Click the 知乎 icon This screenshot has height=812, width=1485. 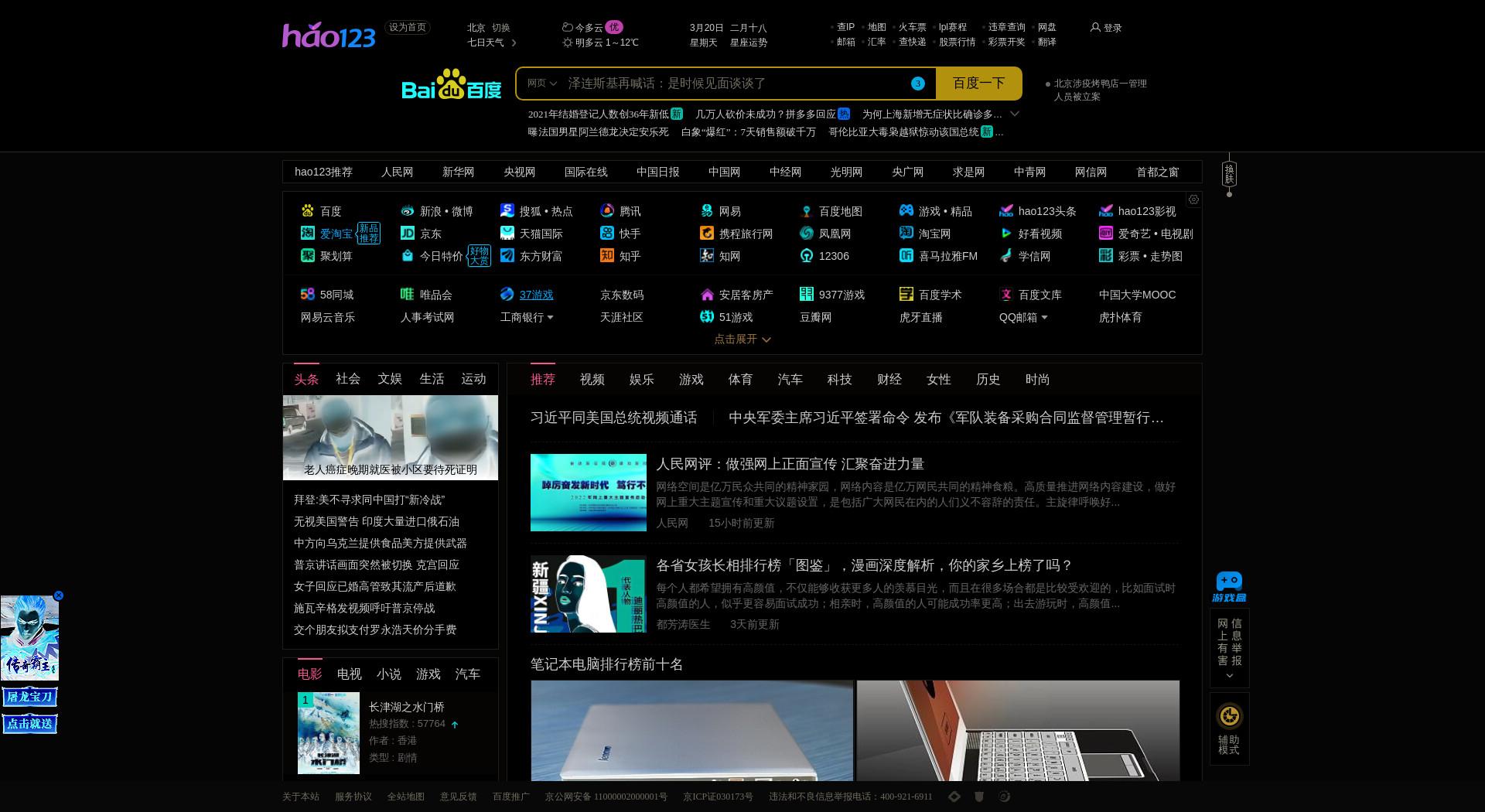pos(607,255)
